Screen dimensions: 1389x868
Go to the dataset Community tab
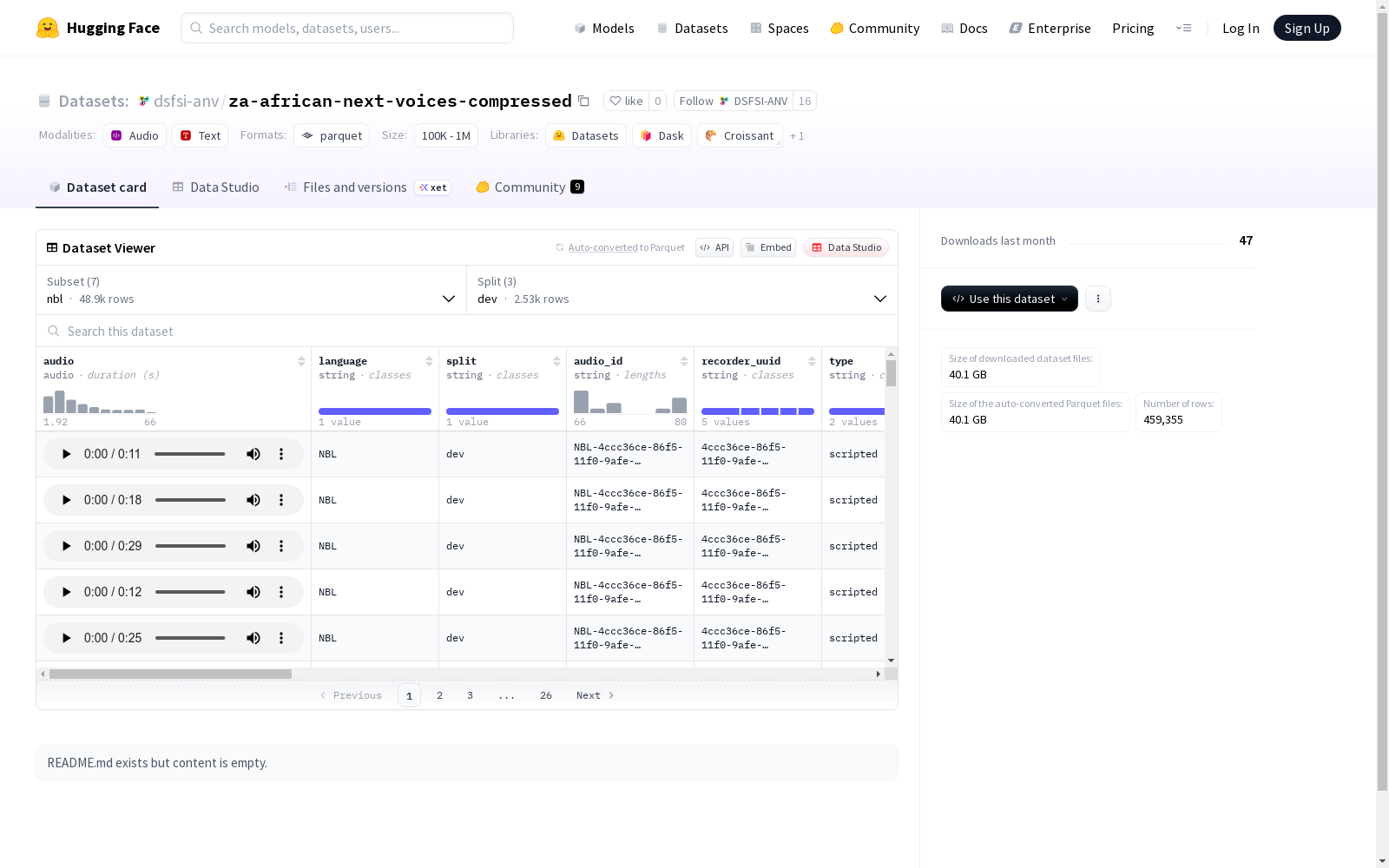(530, 187)
